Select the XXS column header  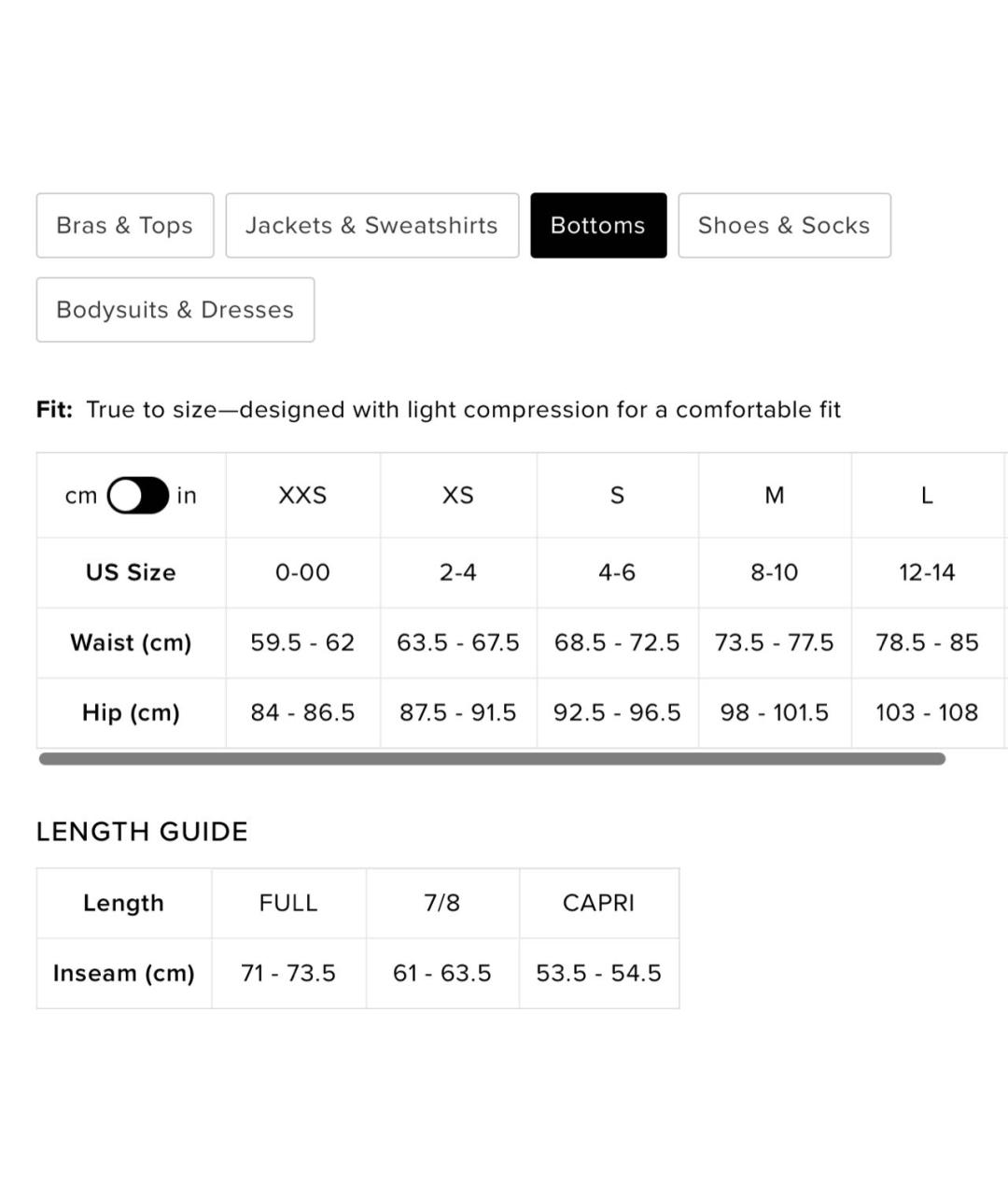(302, 495)
